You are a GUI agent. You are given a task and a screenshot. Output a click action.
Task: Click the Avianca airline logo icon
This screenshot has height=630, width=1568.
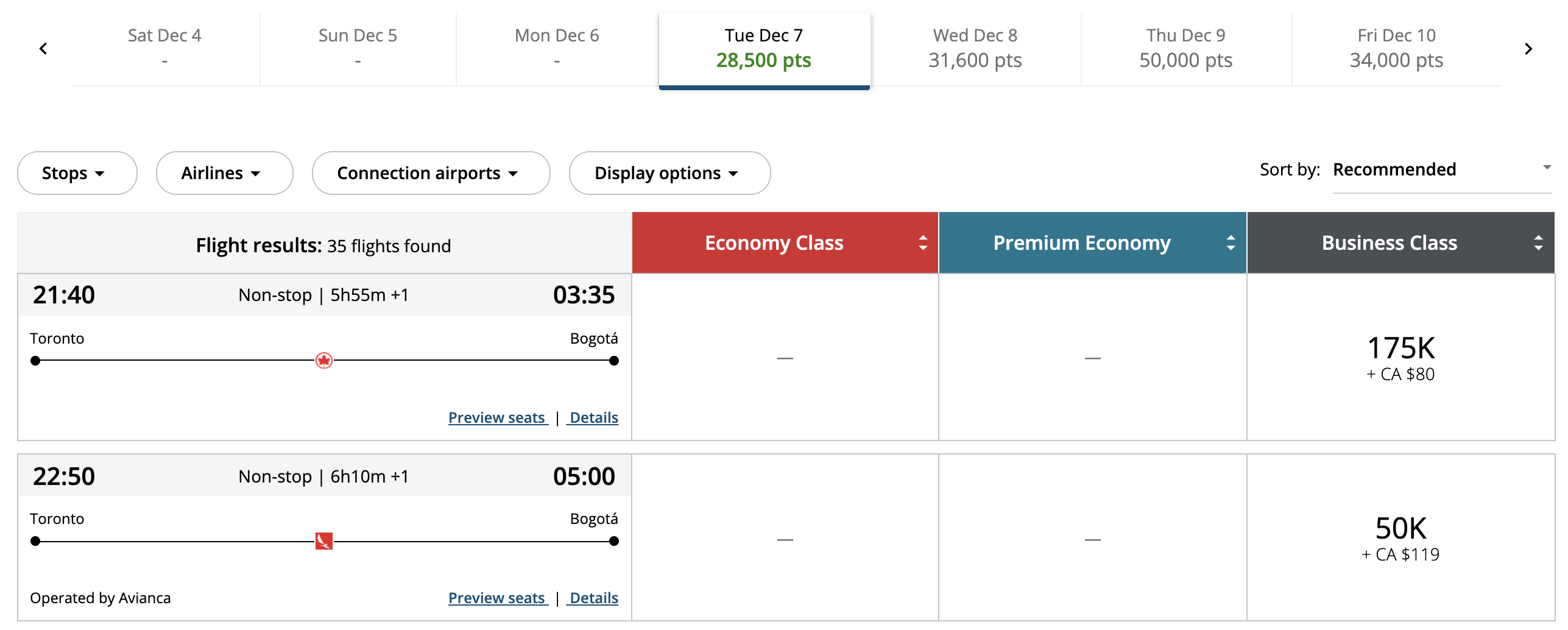(323, 541)
